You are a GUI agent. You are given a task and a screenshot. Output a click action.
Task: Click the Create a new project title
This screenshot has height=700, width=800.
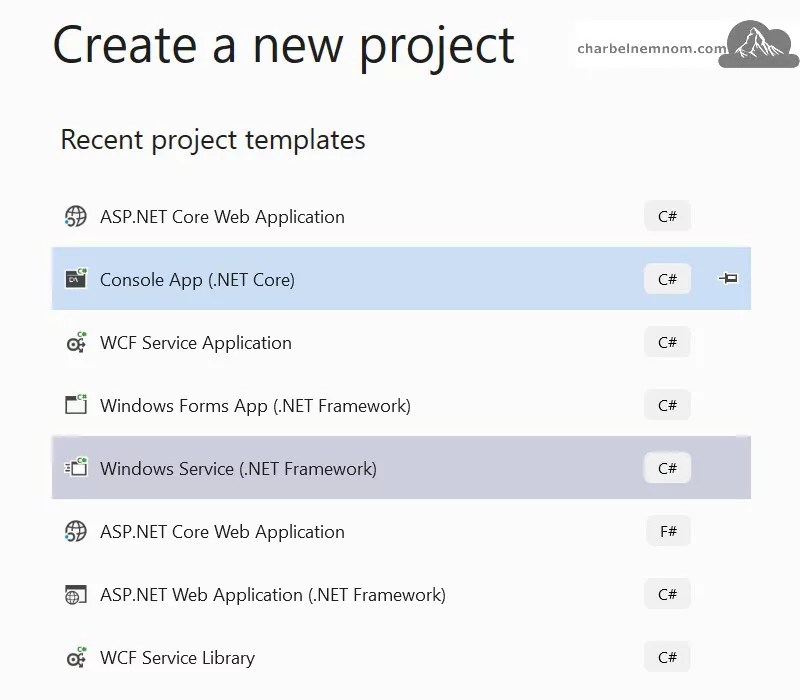pyautogui.click(x=285, y=45)
